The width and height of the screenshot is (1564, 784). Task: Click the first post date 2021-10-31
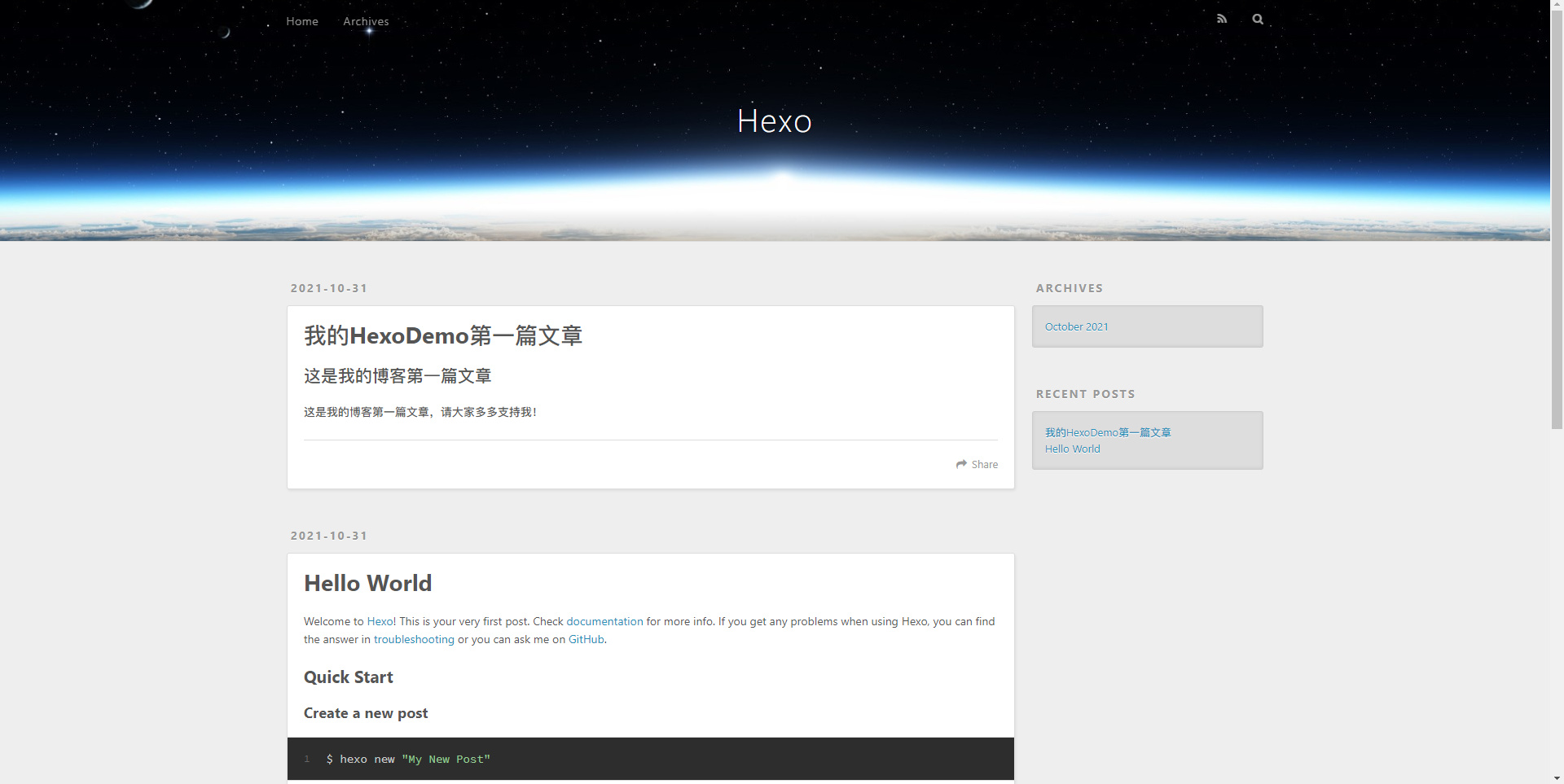click(x=329, y=288)
